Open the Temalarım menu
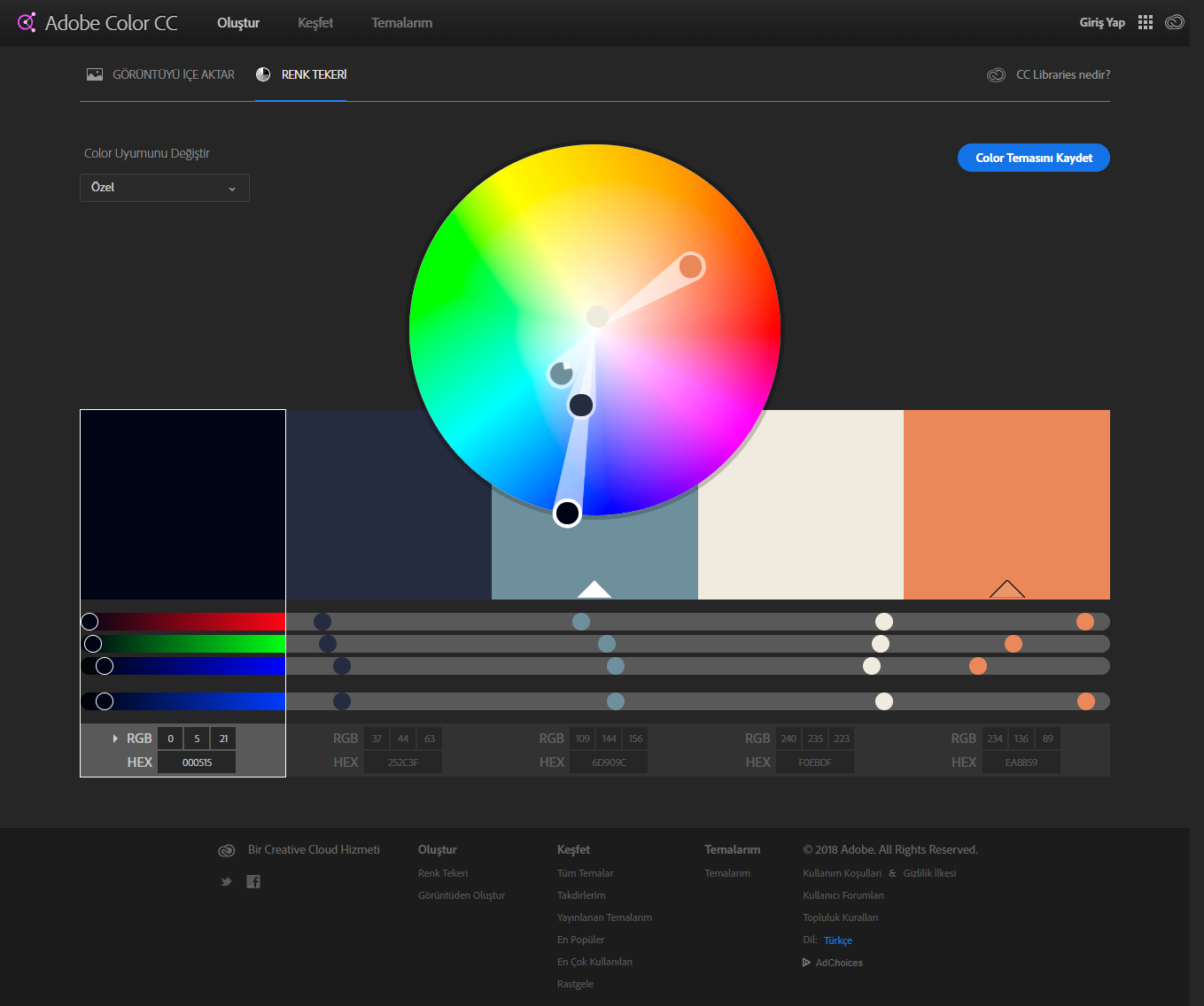1204x1006 pixels. pos(402,23)
